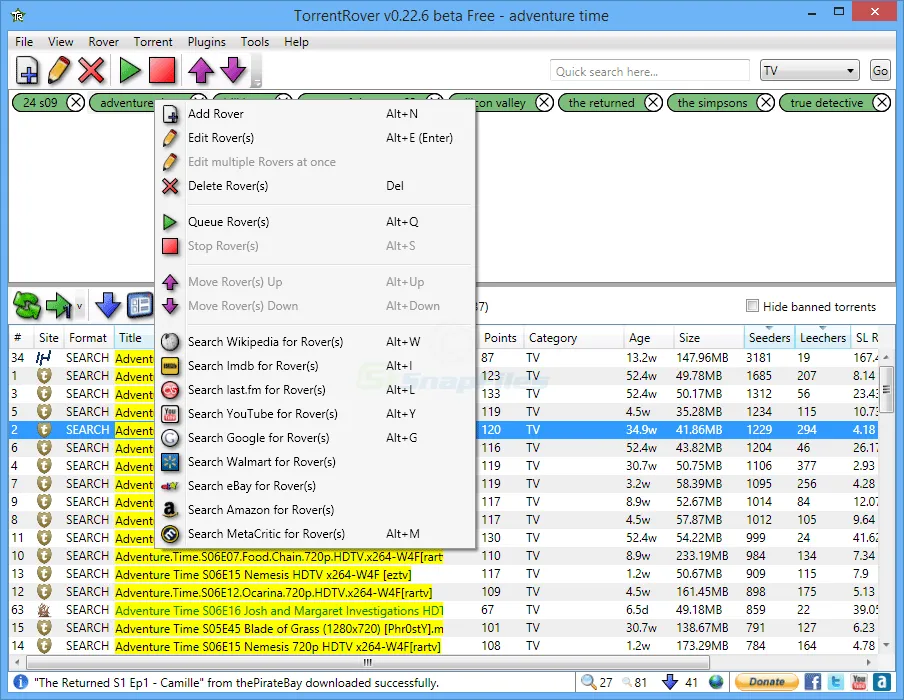Viewport: 904px width, 700px height.
Task: Select the true detective rover tag
Action: point(826,103)
